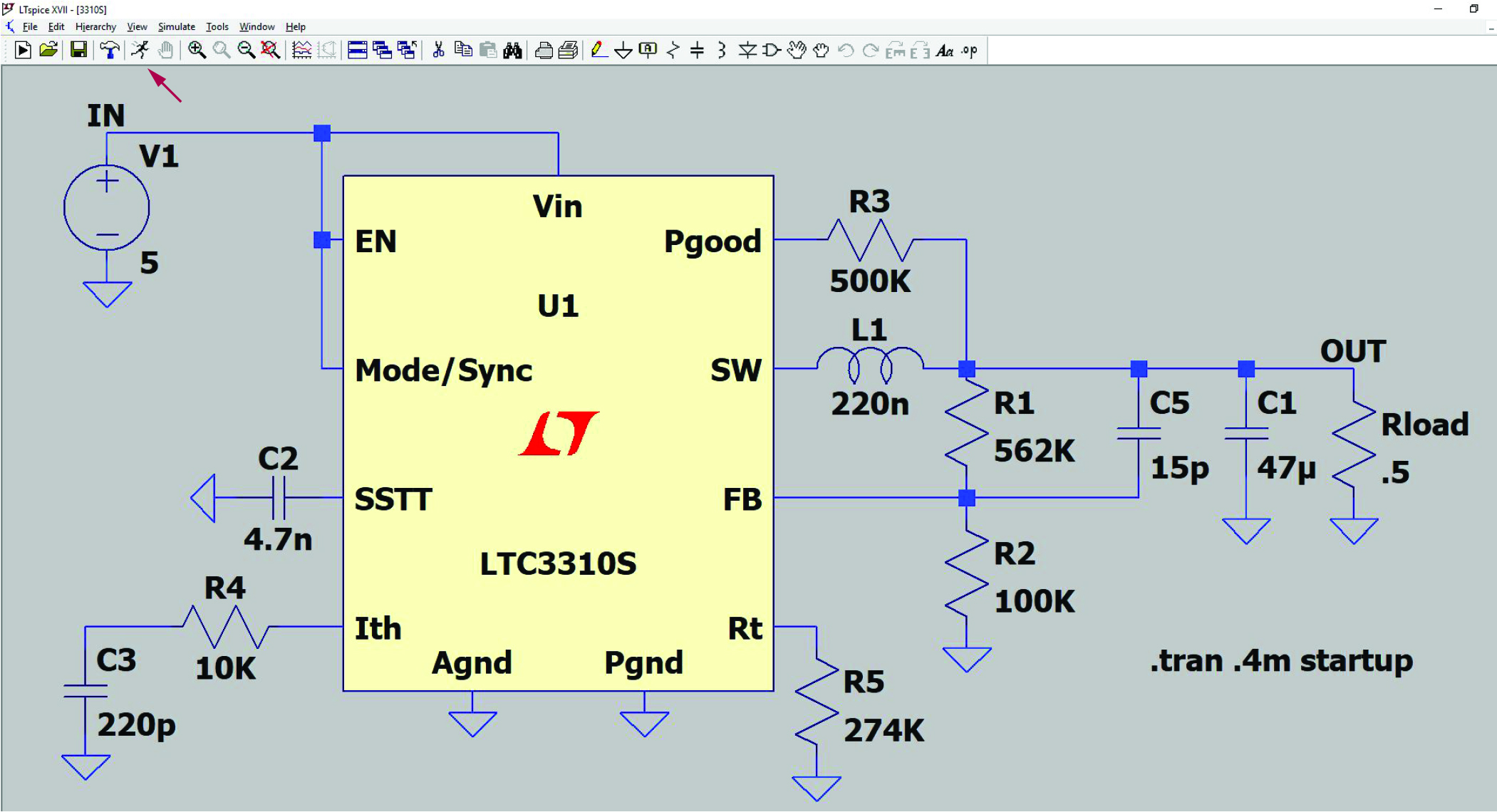
Task: Click the Redo arrow icon
Action: click(870, 50)
